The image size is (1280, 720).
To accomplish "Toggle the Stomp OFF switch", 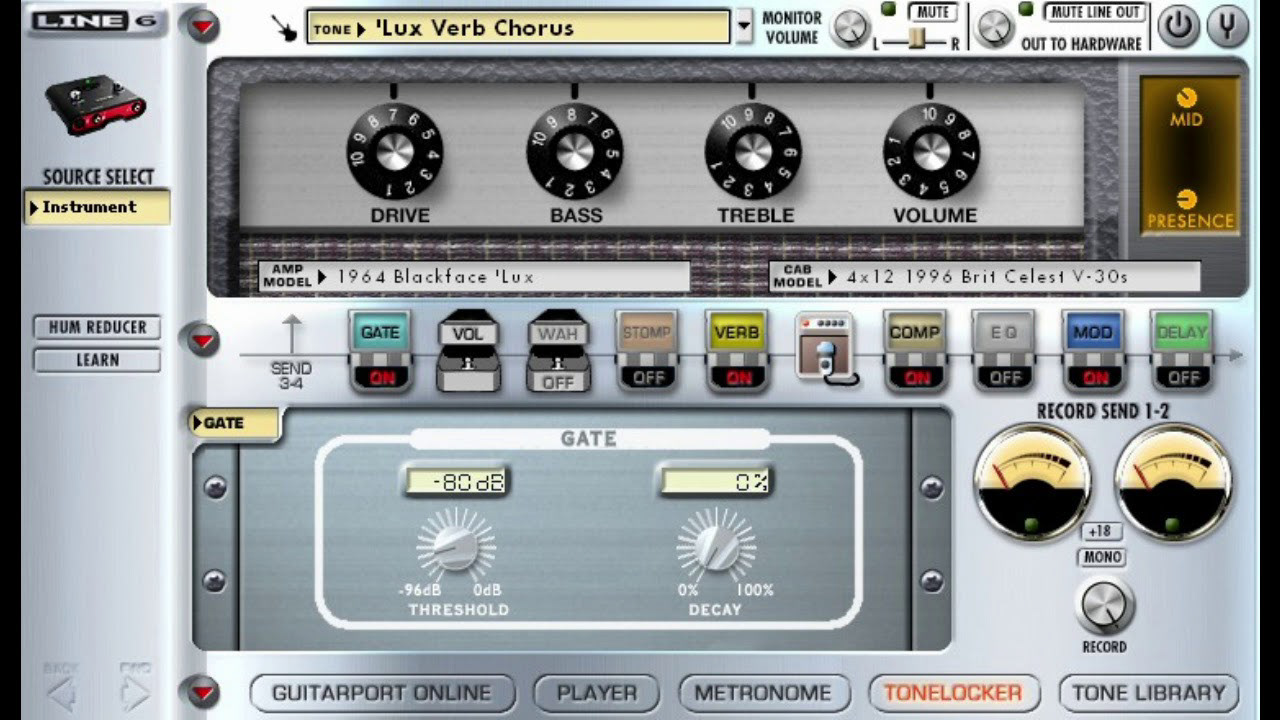I will point(646,378).
